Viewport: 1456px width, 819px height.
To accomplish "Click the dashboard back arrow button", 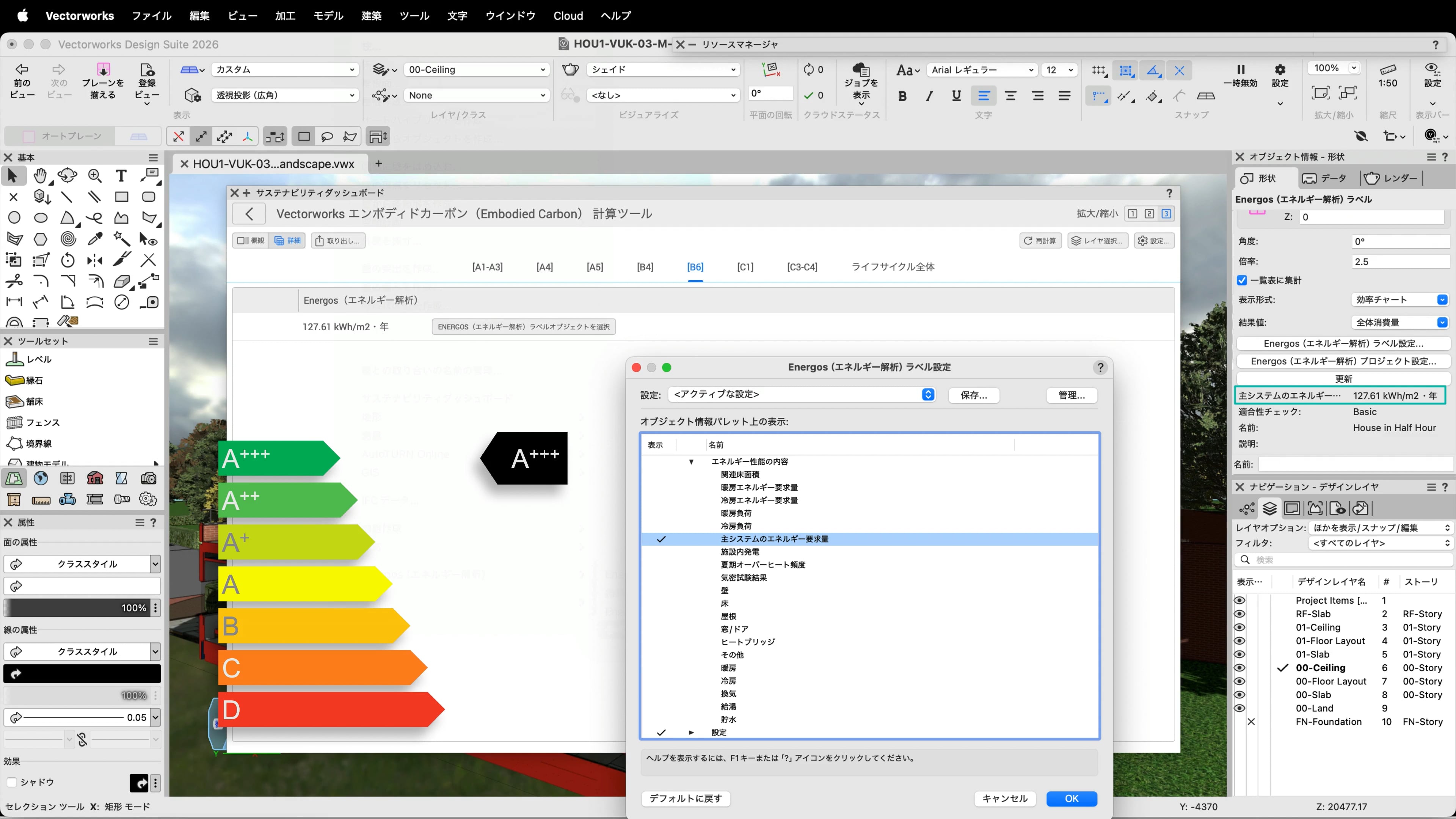I will tap(249, 213).
